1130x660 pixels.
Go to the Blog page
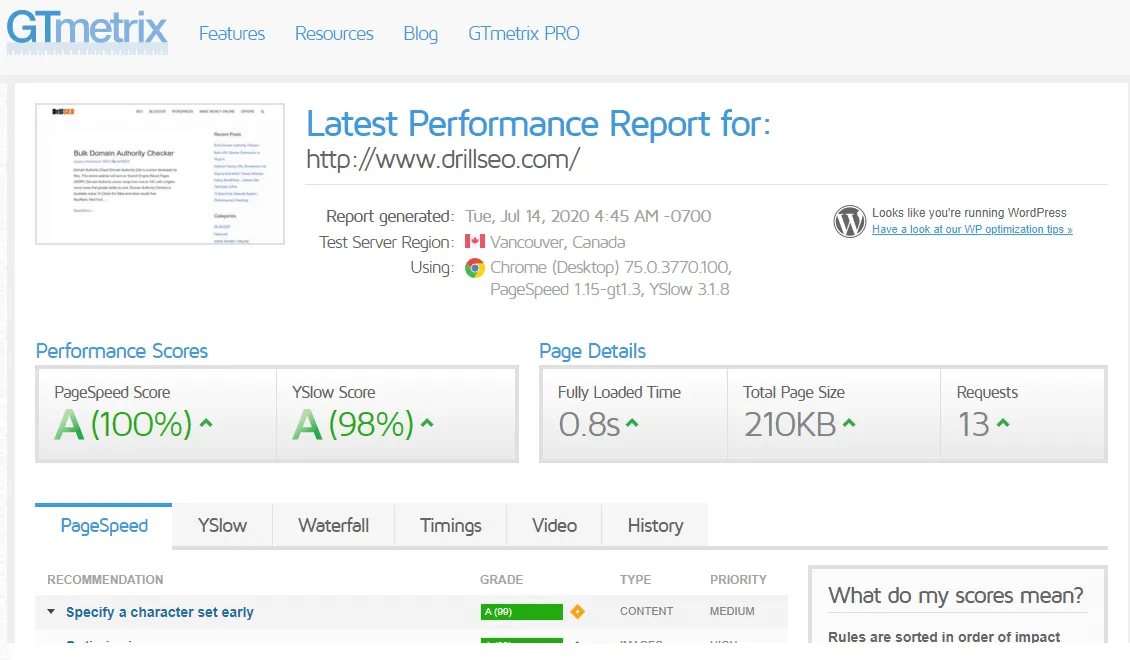coord(421,34)
